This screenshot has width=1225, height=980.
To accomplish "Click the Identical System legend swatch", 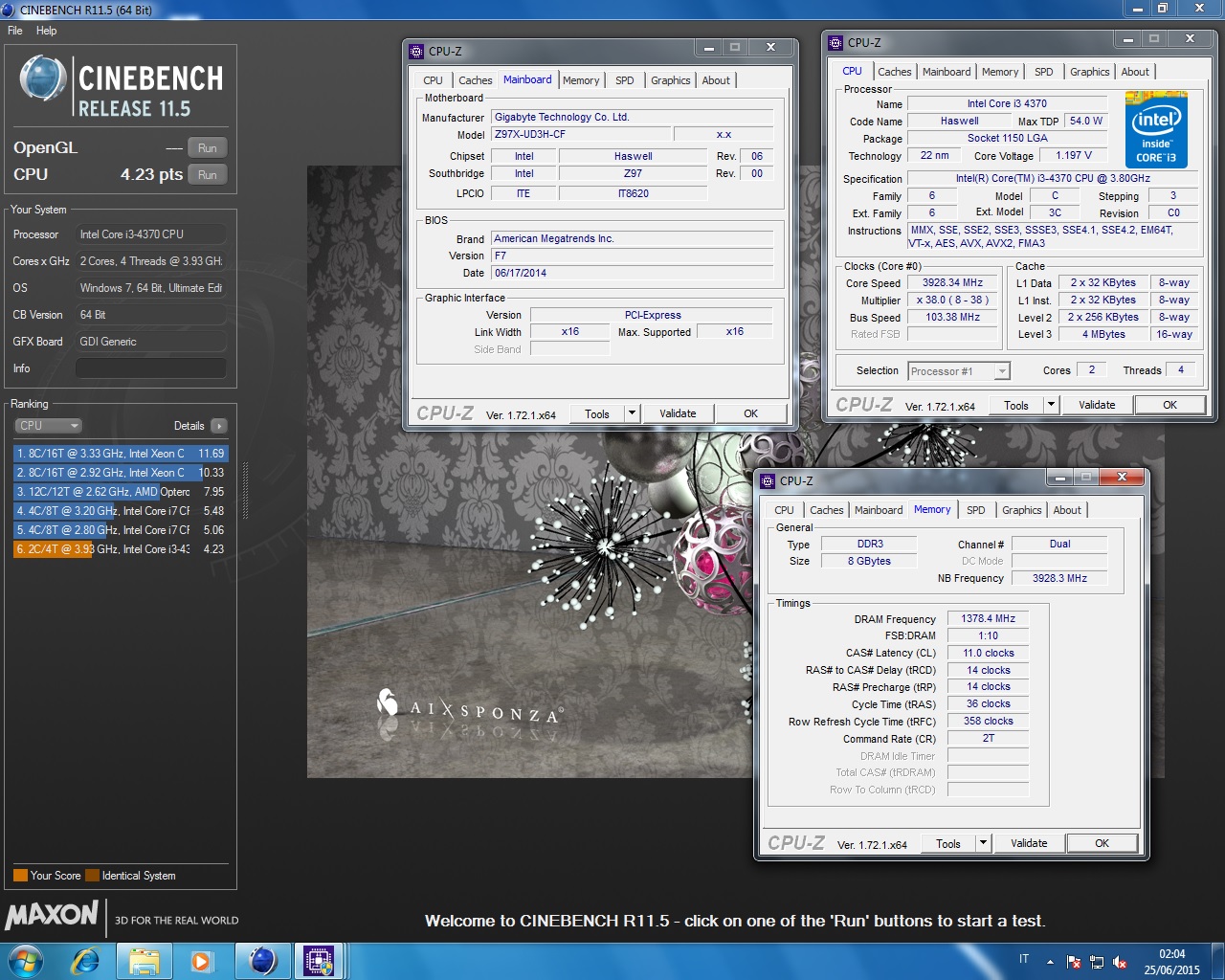I will [92, 876].
